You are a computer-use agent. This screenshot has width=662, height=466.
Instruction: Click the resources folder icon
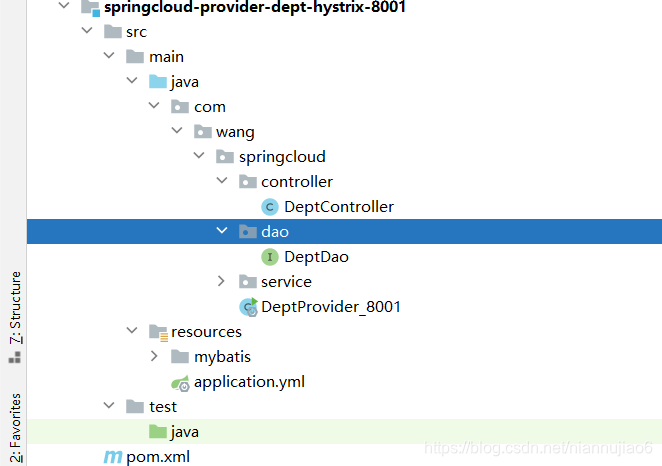coord(159,332)
